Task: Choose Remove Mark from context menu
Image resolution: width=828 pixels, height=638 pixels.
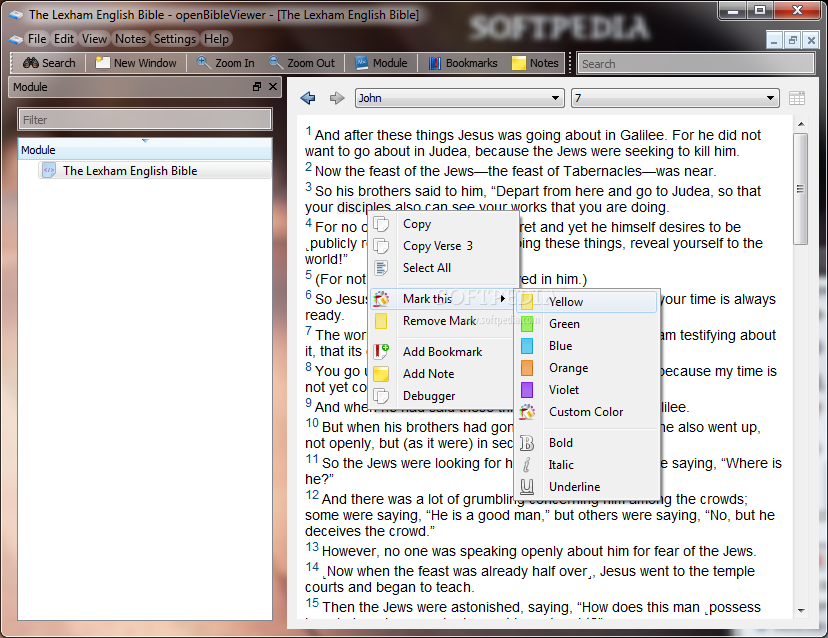Action: 441,321
